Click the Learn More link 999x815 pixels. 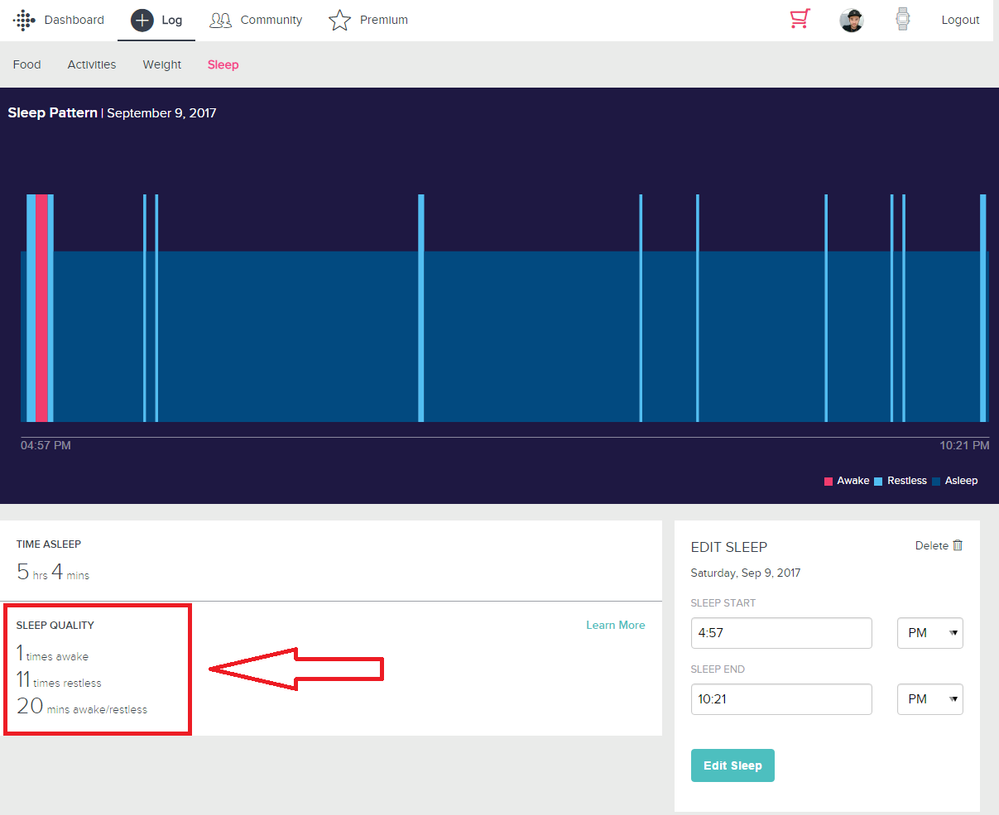[x=615, y=625]
